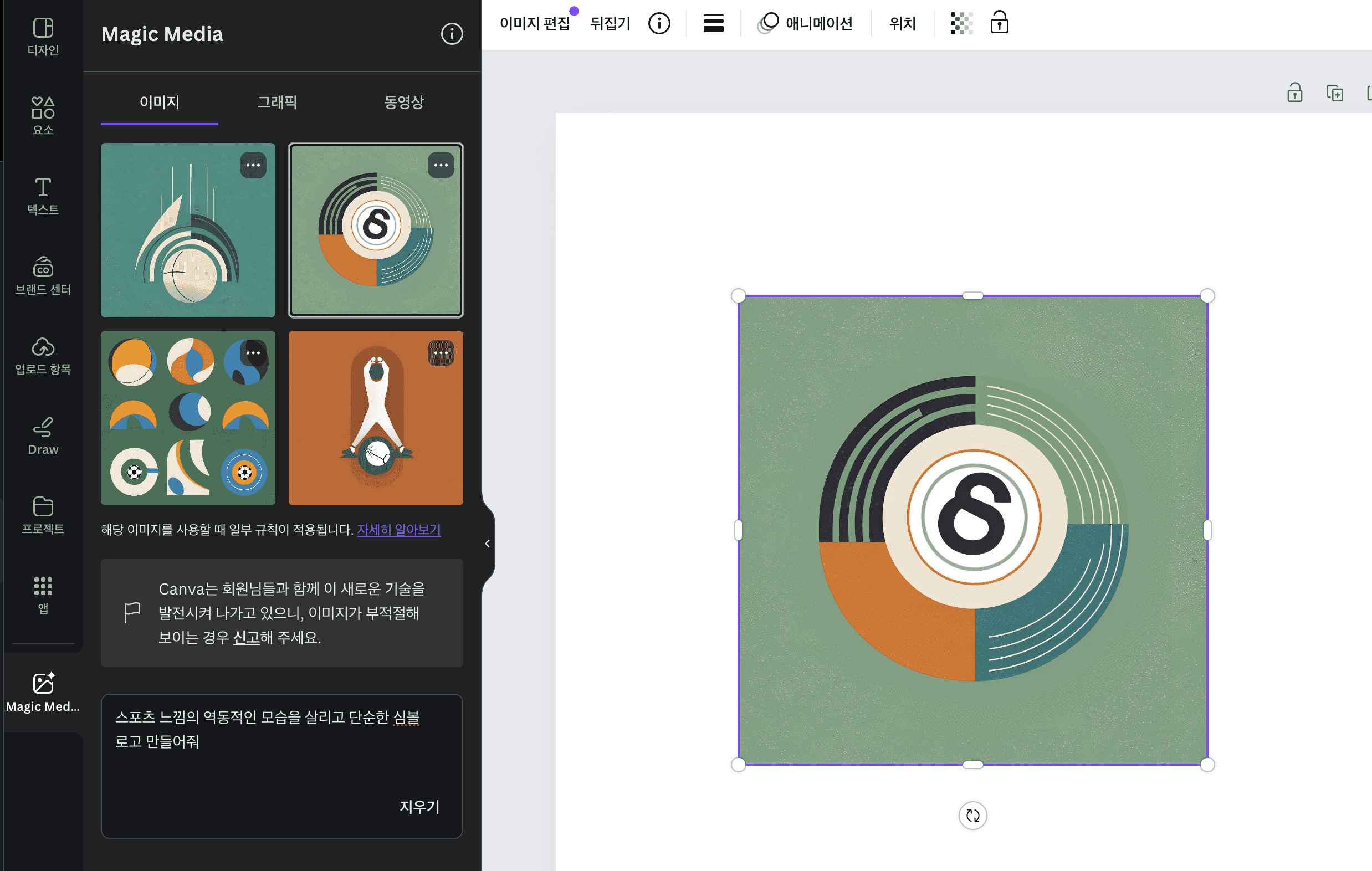Switch to the 동영상 tab
Image resolution: width=1372 pixels, height=871 pixels.
[x=404, y=102]
